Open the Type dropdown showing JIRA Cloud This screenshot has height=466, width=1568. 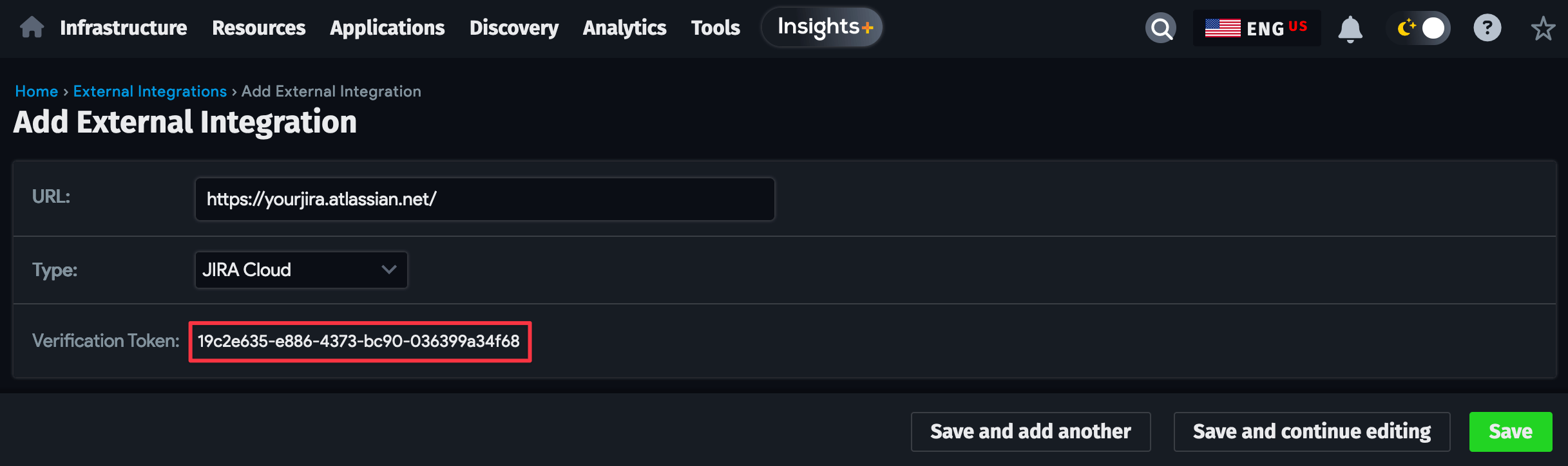pyautogui.click(x=300, y=270)
